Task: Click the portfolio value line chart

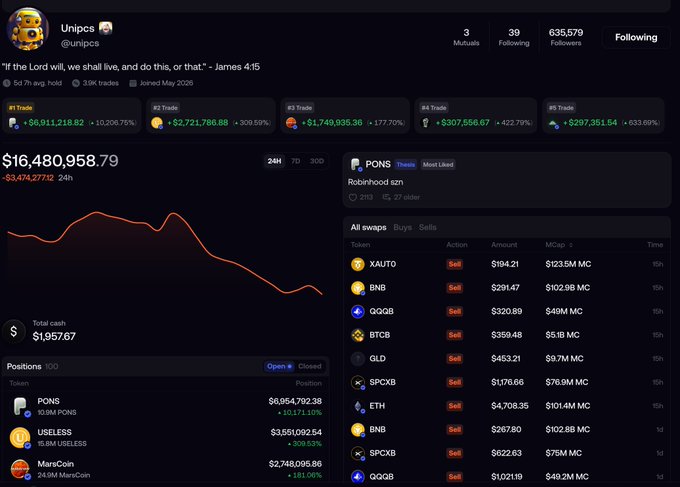Action: [x=165, y=253]
